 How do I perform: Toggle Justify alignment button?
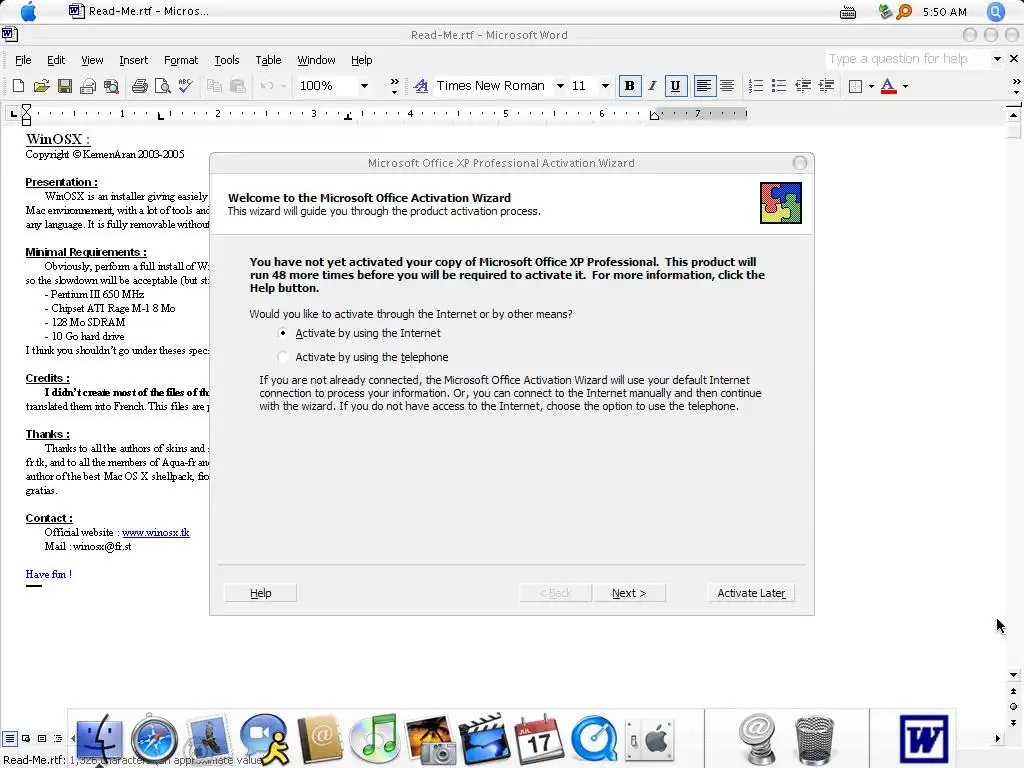click(x=726, y=86)
